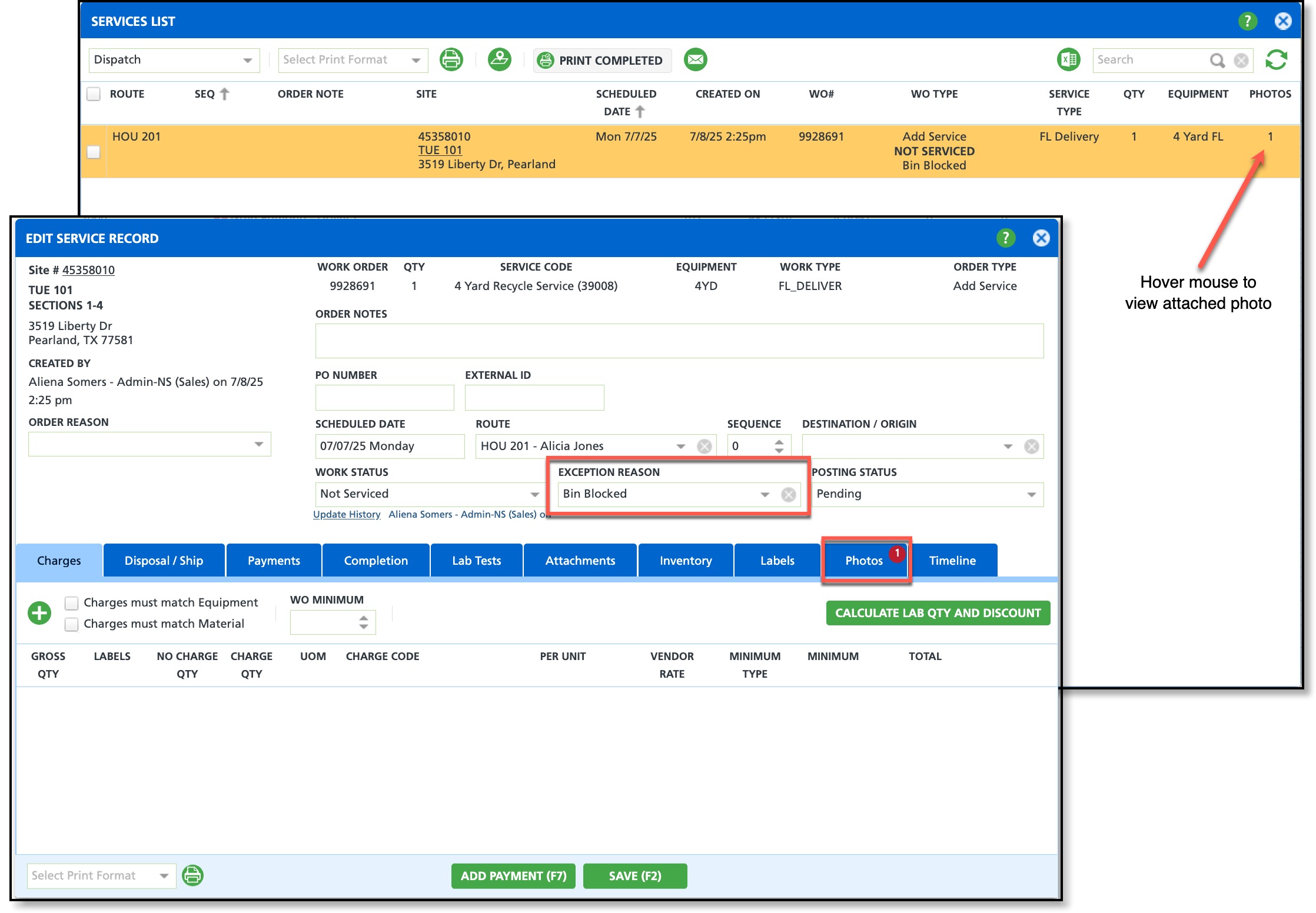Expand the Work Status dropdown

[534, 495]
